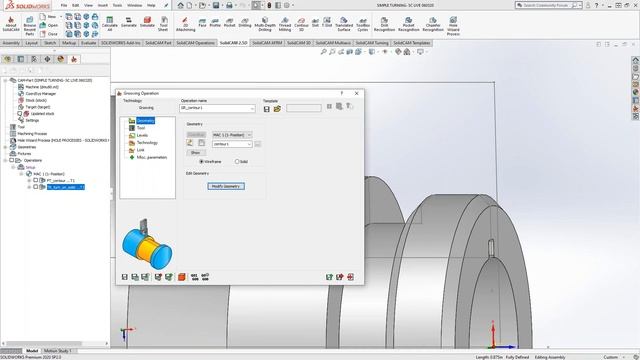Open the contour1 geometry dropdown
The image size is (640, 360).
[x=249, y=144]
